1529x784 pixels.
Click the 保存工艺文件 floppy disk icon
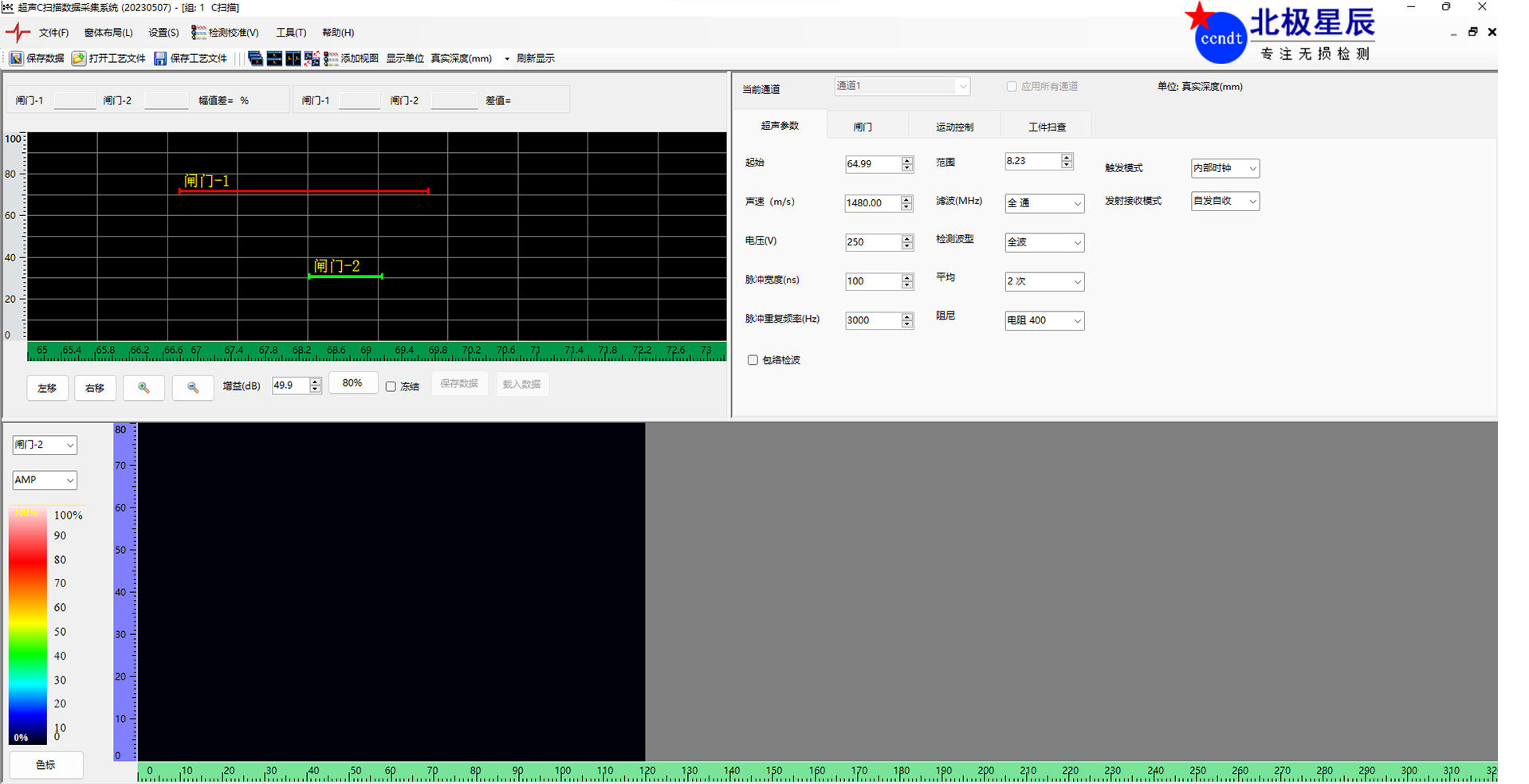click(160, 58)
